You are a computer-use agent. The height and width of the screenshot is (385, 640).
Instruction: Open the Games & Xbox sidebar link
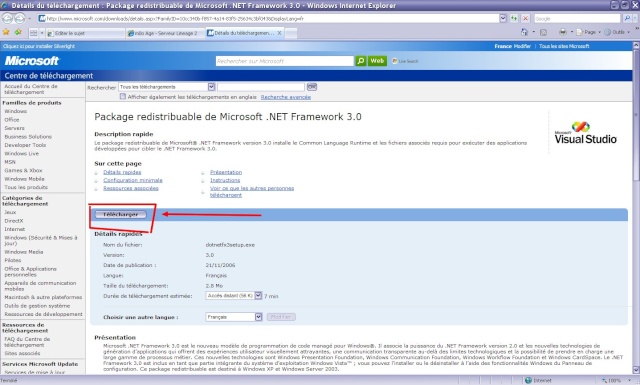tap(23, 170)
